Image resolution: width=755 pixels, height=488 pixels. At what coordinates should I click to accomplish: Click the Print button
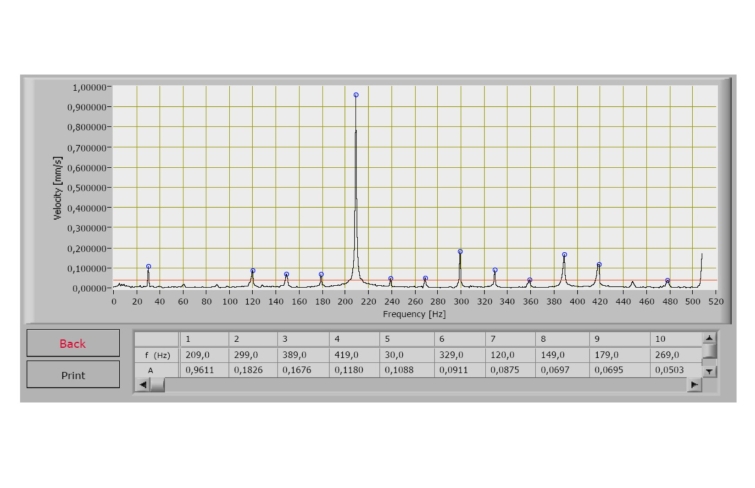coord(73,375)
